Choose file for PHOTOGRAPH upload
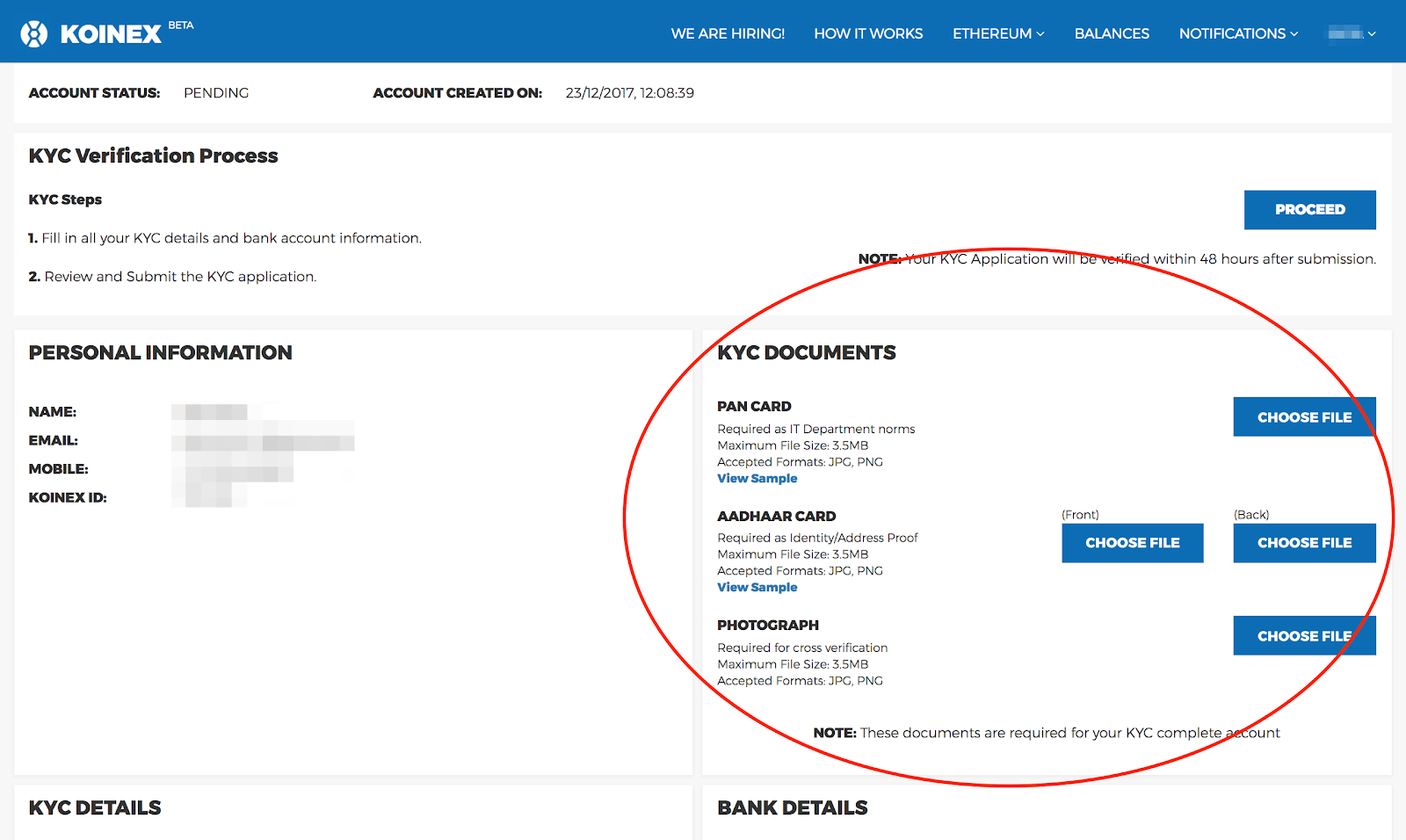The image size is (1406, 840). click(x=1304, y=636)
